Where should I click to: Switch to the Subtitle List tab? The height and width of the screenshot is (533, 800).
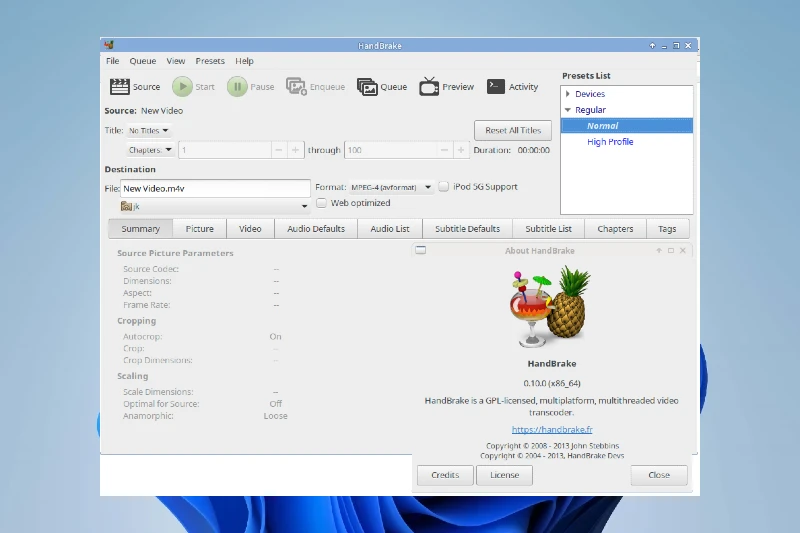click(548, 229)
